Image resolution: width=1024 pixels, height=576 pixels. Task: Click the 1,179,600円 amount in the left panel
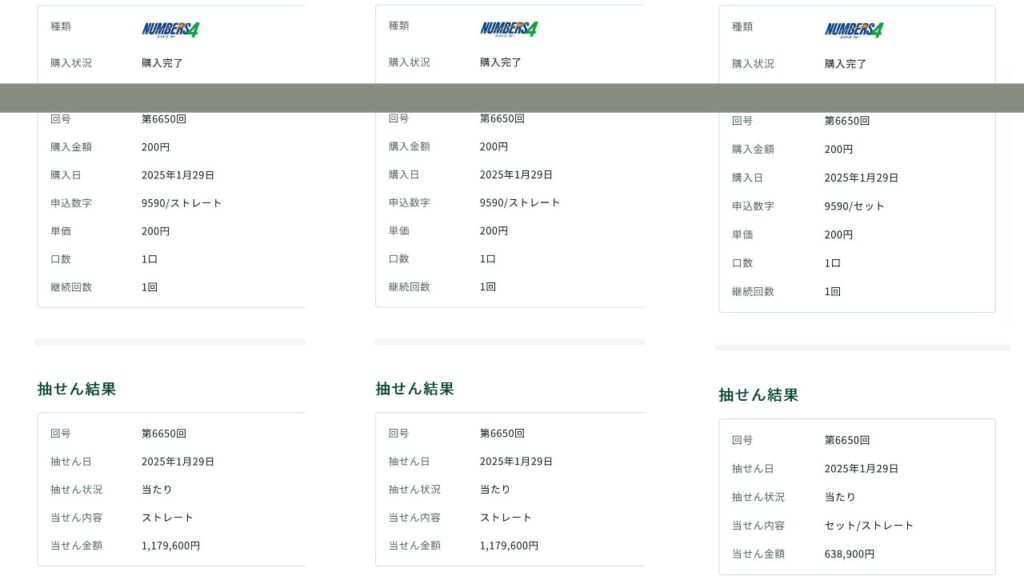[171, 546]
